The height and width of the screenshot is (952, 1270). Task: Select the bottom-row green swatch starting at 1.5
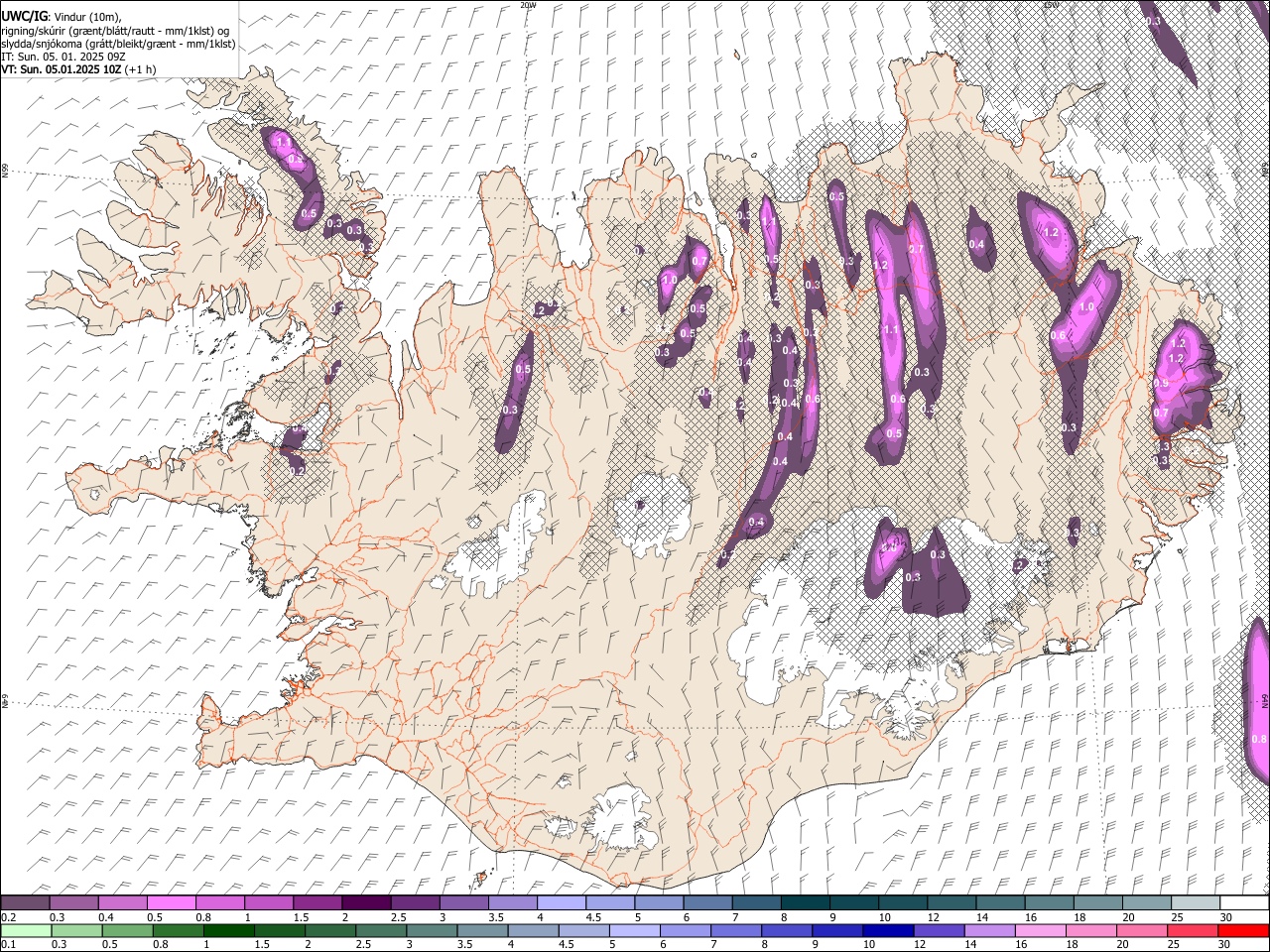(279, 930)
